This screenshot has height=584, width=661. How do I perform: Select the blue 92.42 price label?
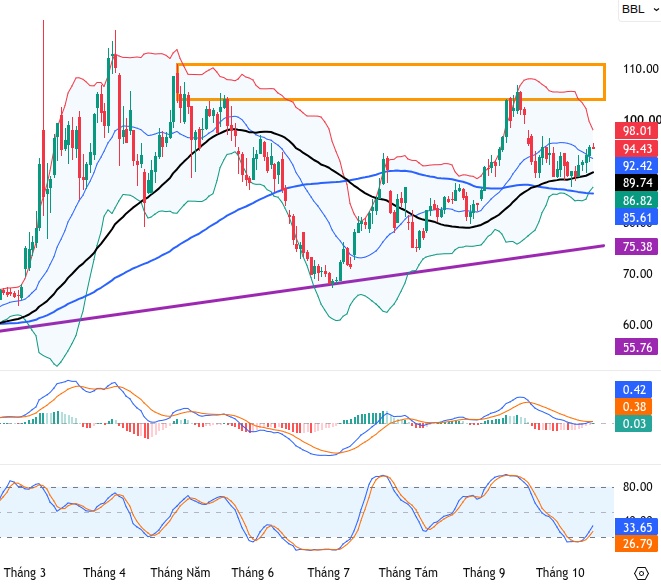point(637,165)
